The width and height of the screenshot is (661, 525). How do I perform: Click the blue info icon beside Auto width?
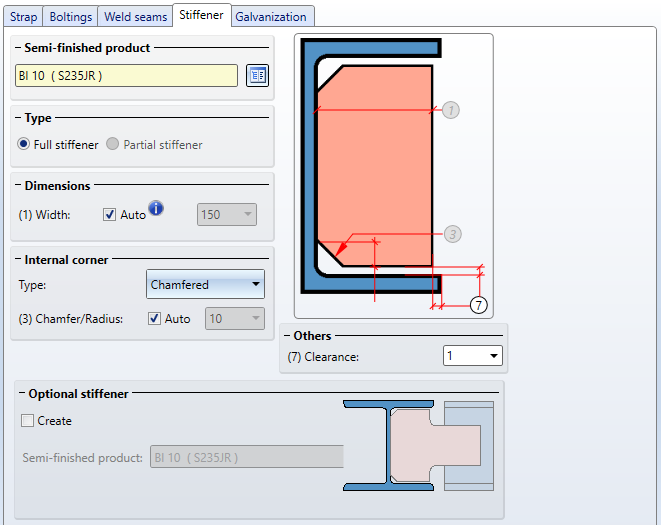pyautogui.click(x=156, y=208)
